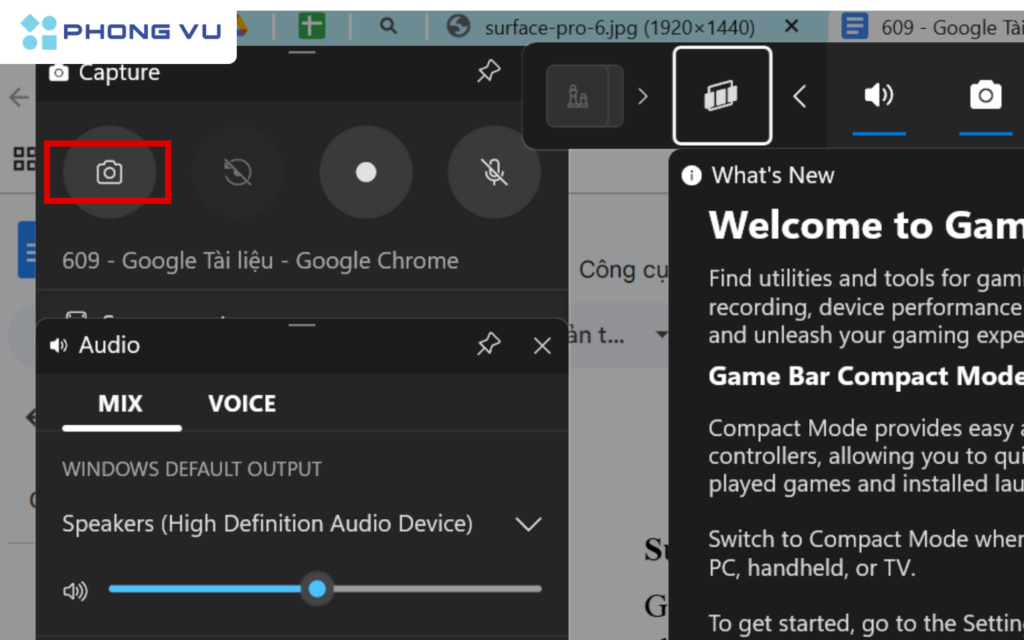Close the Audio widget
This screenshot has width=1024, height=640.
(541, 344)
